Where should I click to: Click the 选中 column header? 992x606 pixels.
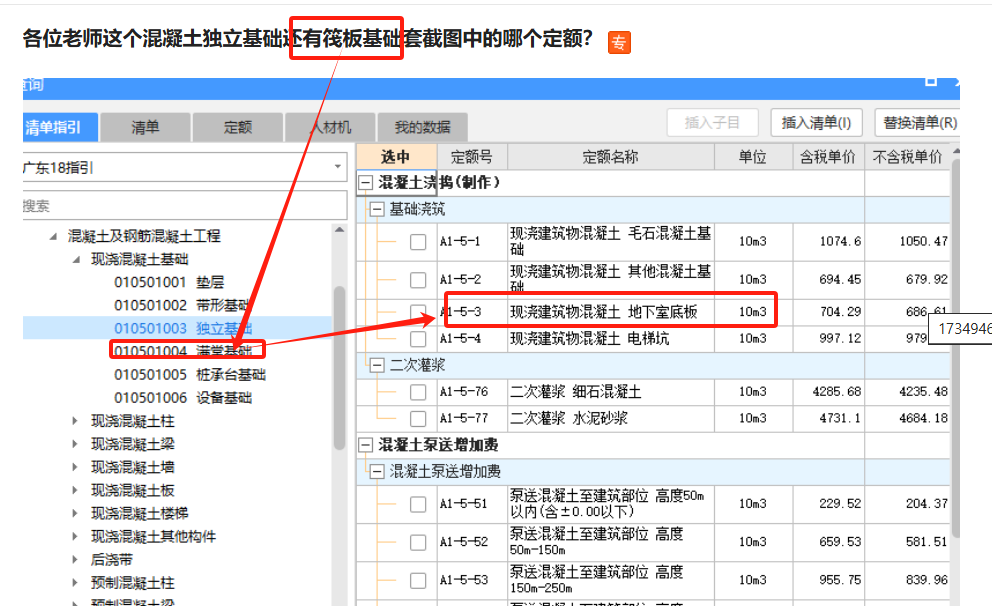point(396,157)
